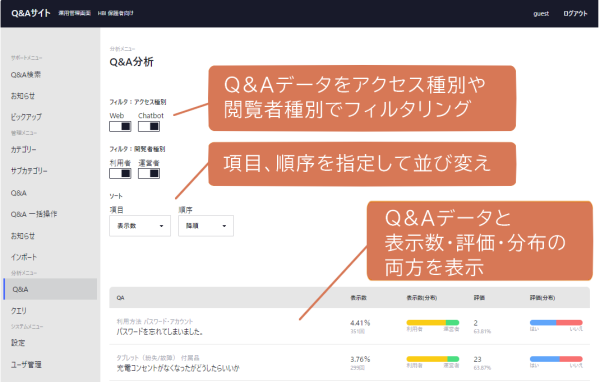Go to カテゴリー management page

[23, 150]
